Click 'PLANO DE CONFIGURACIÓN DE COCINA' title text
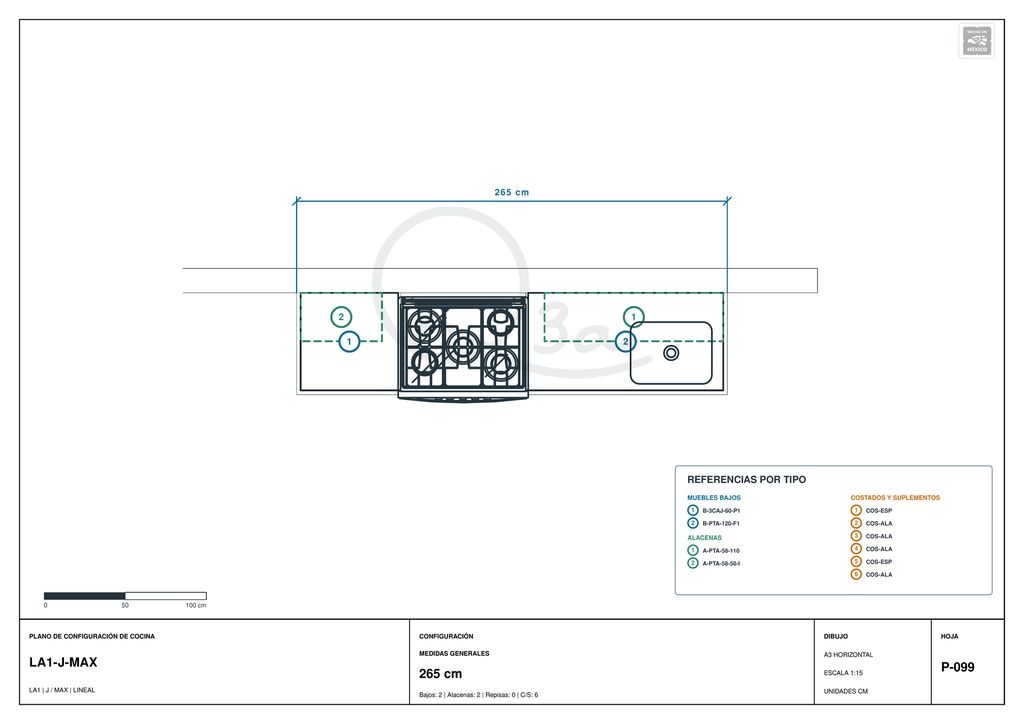1024x724 pixels. pyautogui.click(x=92, y=637)
